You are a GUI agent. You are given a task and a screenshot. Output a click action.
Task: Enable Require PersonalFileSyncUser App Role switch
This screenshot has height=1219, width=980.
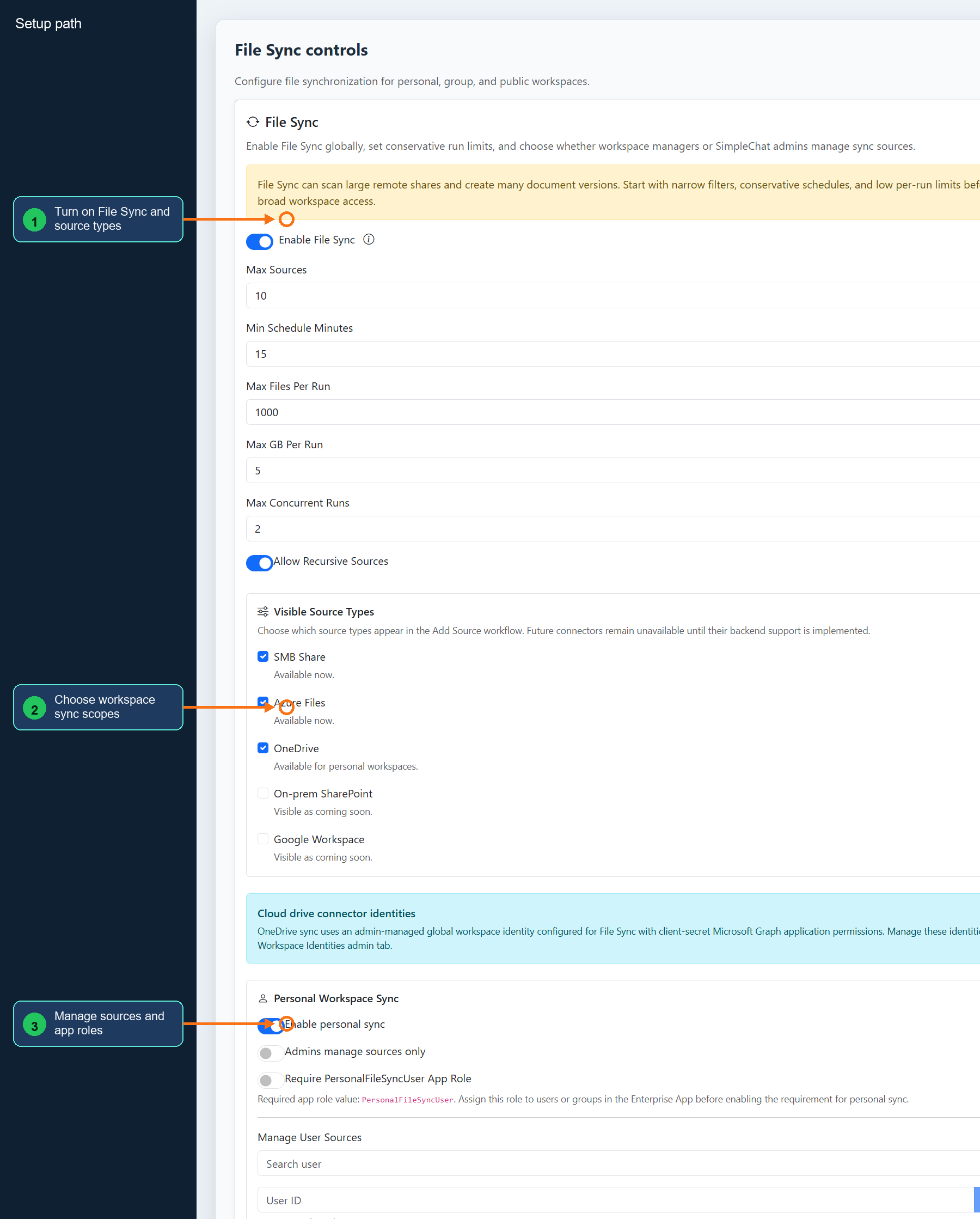coord(271,1081)
